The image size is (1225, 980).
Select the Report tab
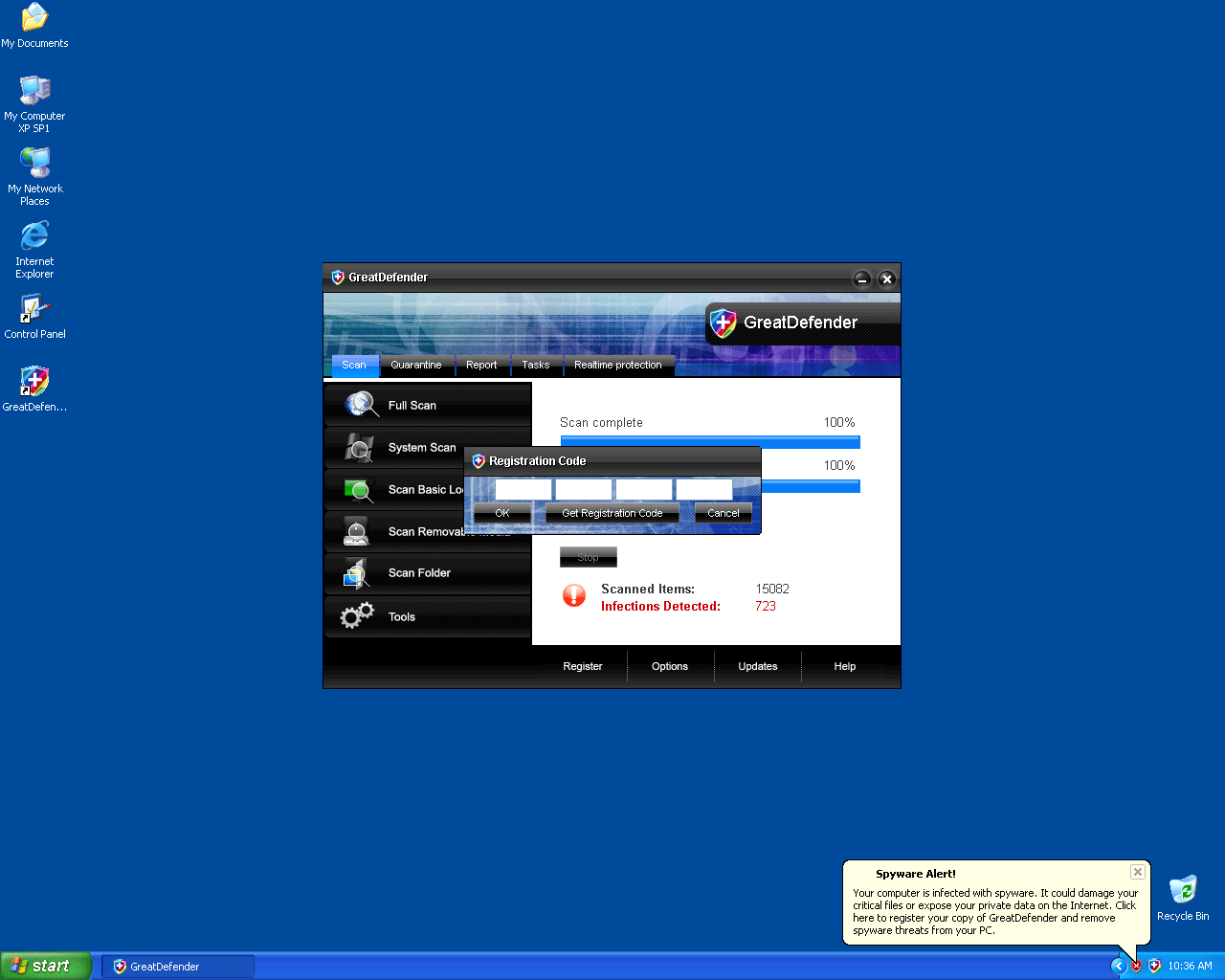481,365
